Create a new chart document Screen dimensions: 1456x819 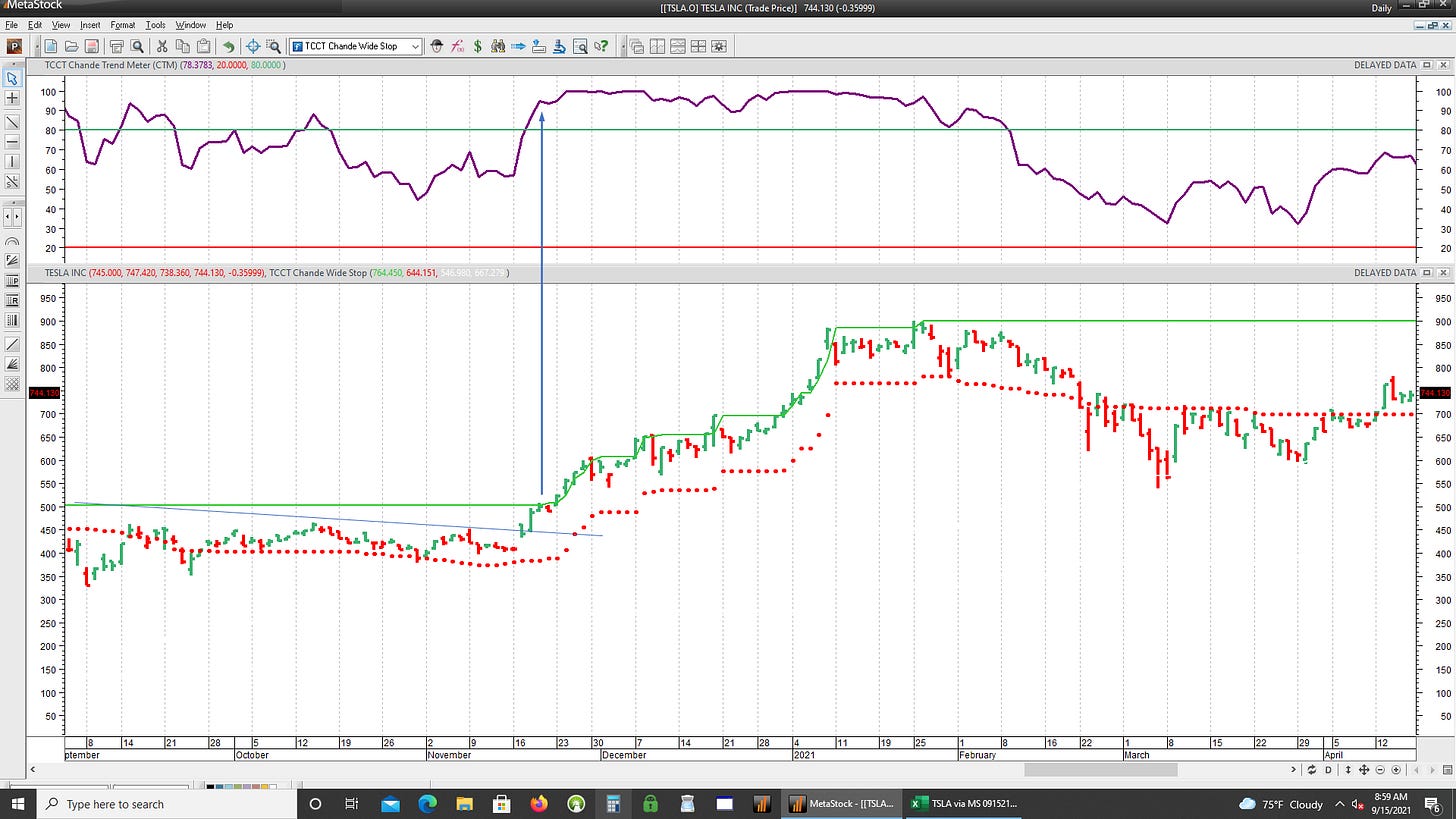point(51,46)
